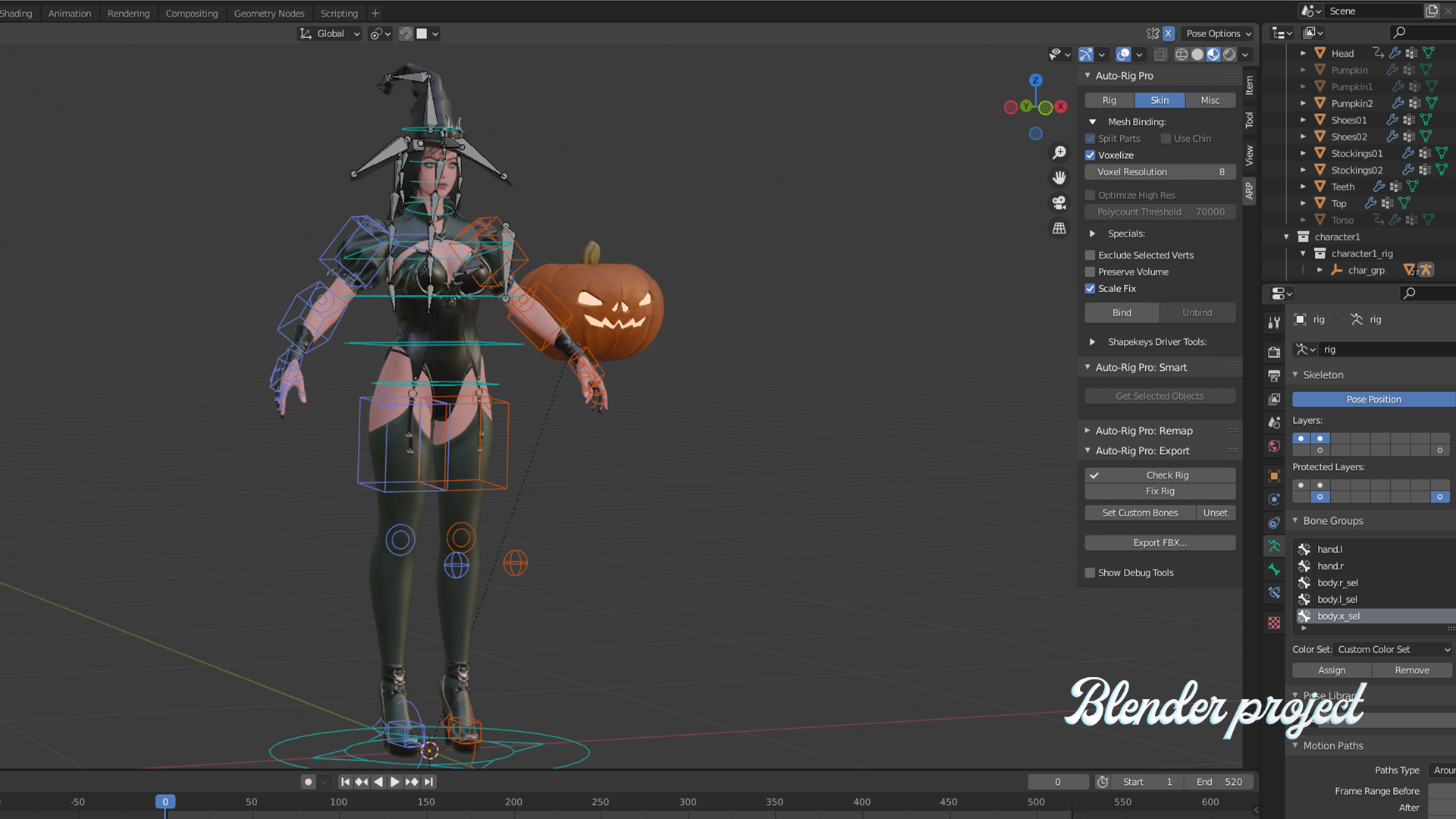The width and height of the screenshot is (1456, 819).
Task: Open the Geometry Nodes workspace tab
Action: 268,13
